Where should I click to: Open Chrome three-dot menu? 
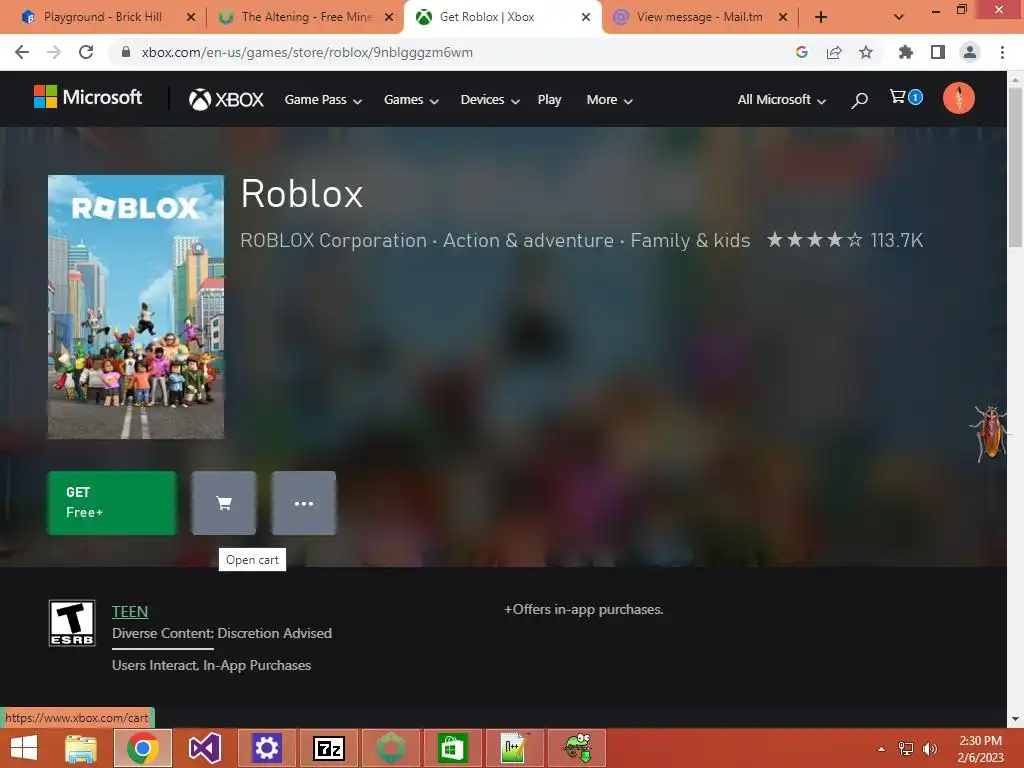coord(1002,52)
